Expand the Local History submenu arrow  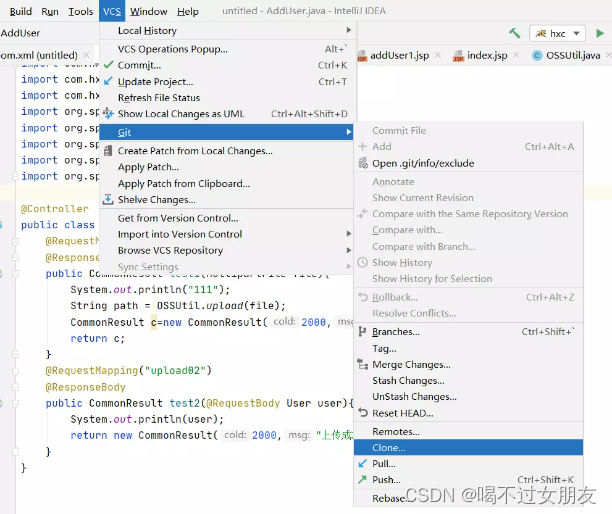click(349, 30)
